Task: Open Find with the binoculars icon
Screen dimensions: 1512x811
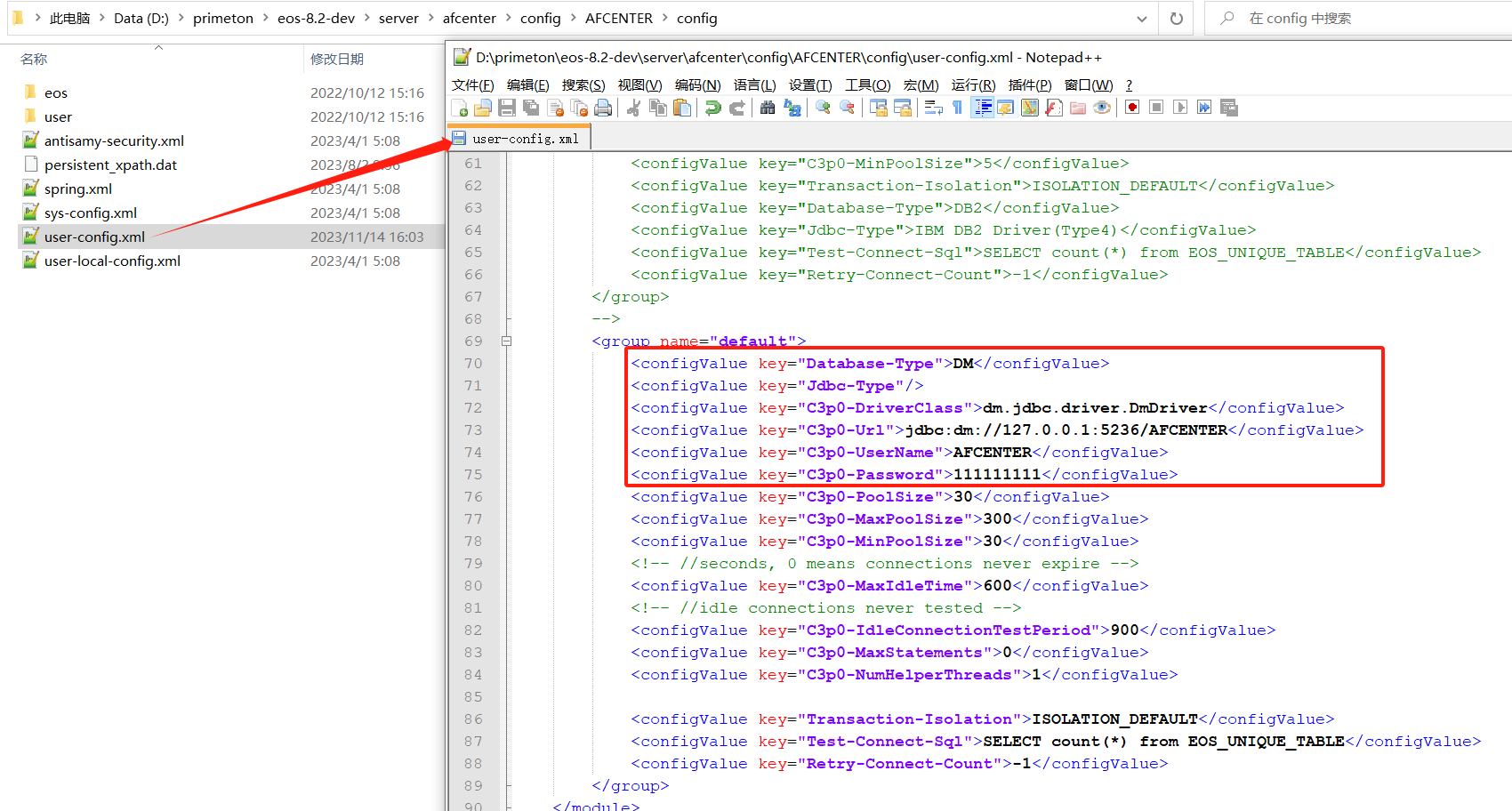Action: click(768, 108)
